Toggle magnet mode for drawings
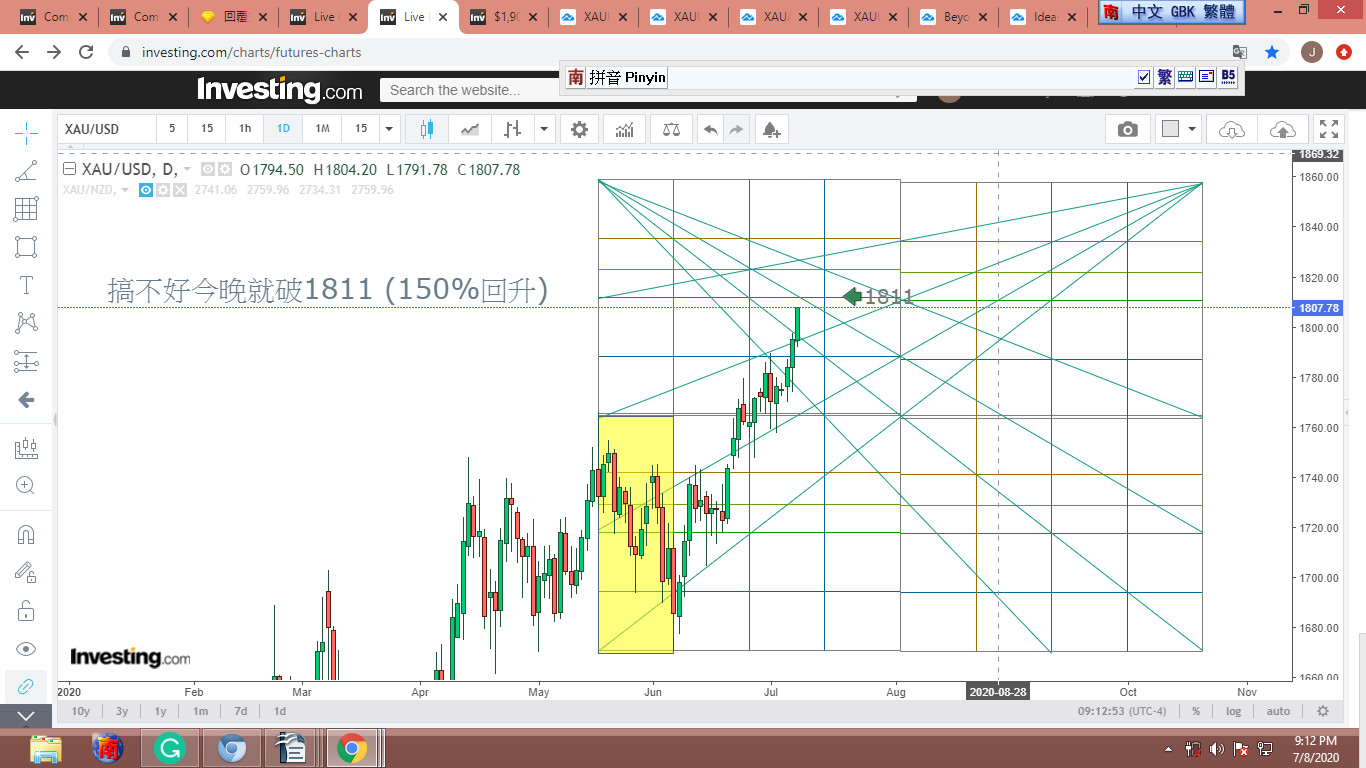1366x768 pixels. pyautogui.click(x=26, y=535)
